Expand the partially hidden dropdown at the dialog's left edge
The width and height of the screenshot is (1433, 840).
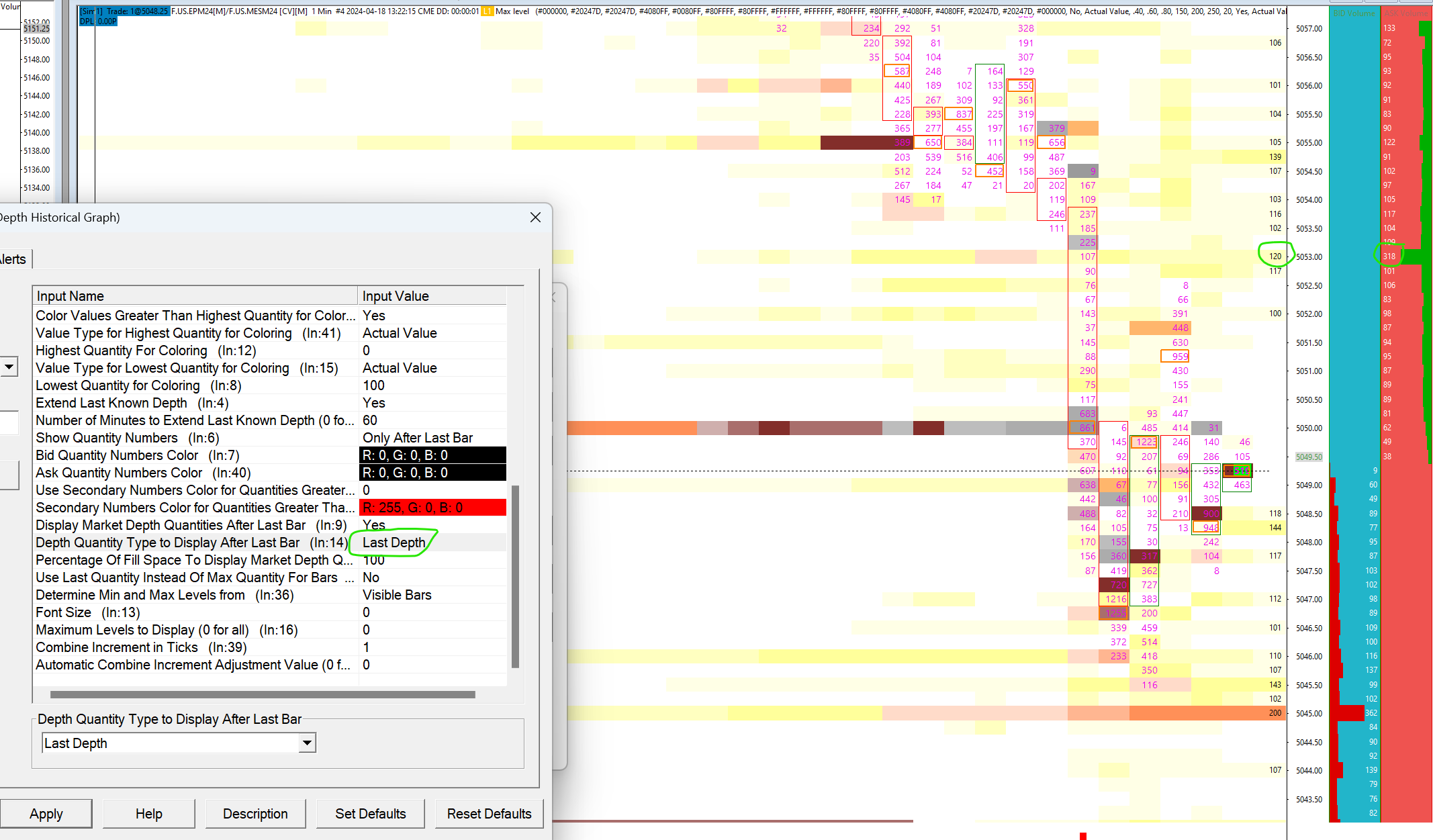(9, 367)
